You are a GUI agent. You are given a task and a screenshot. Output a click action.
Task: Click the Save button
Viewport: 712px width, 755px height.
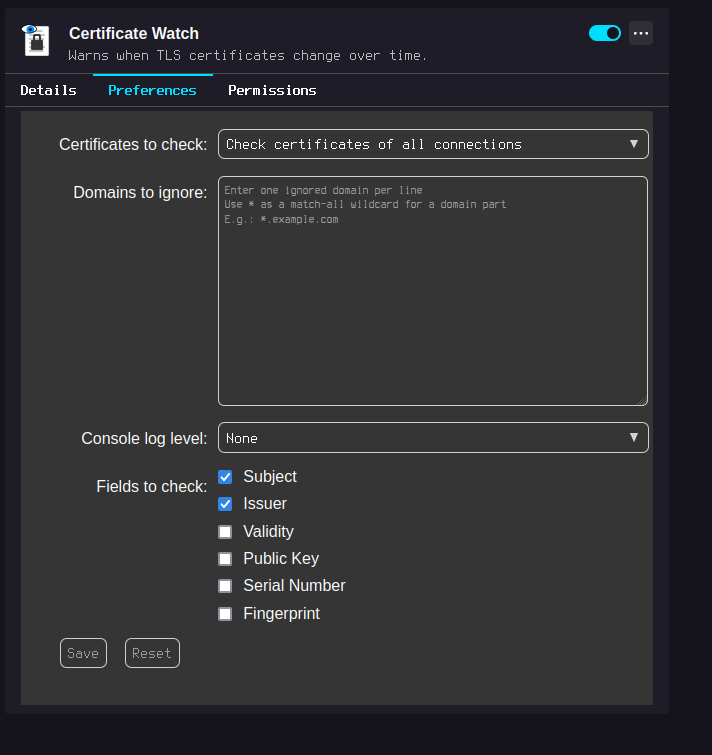click(x=83, y=653)
